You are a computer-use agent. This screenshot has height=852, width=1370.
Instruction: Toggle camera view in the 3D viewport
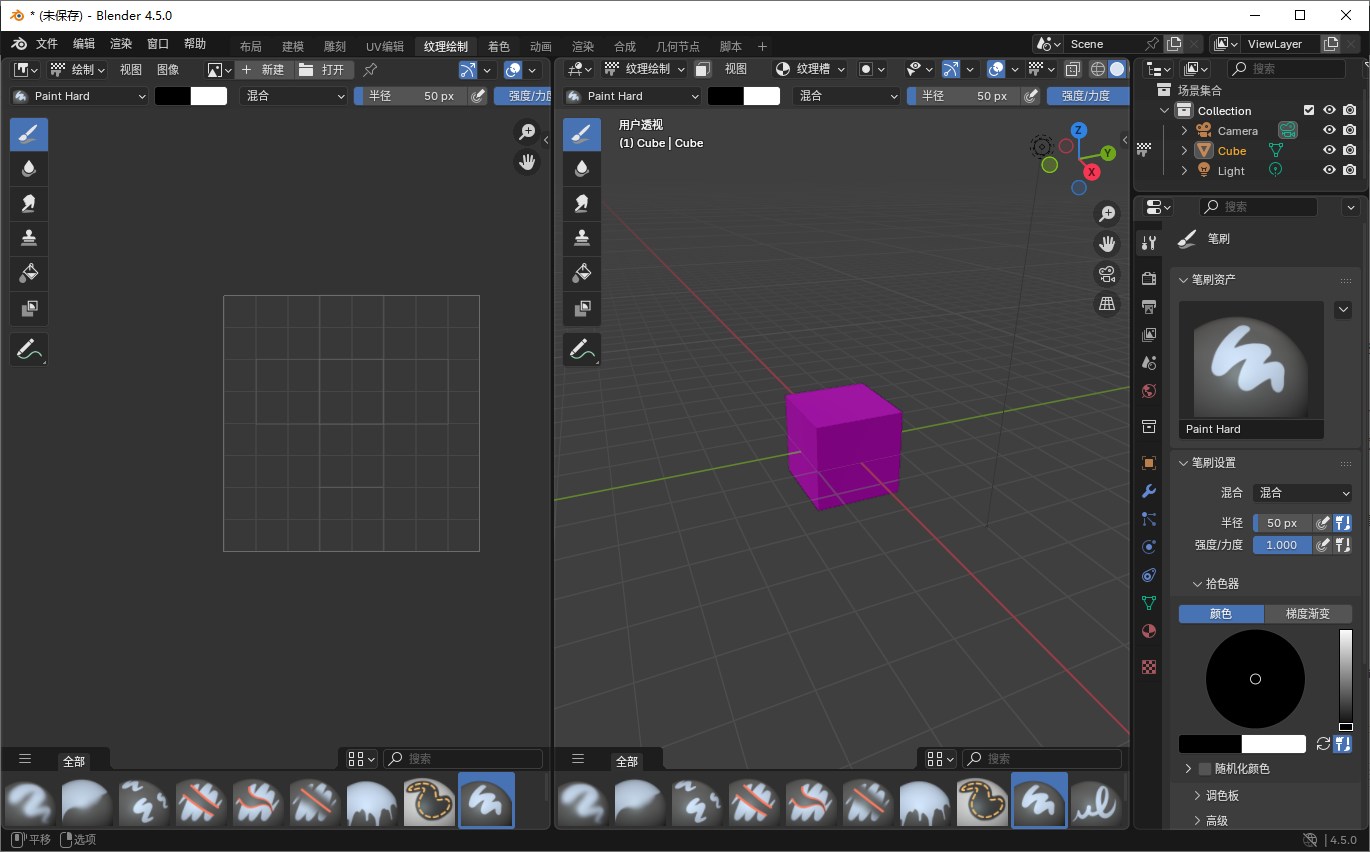(x=1107, y=274)
